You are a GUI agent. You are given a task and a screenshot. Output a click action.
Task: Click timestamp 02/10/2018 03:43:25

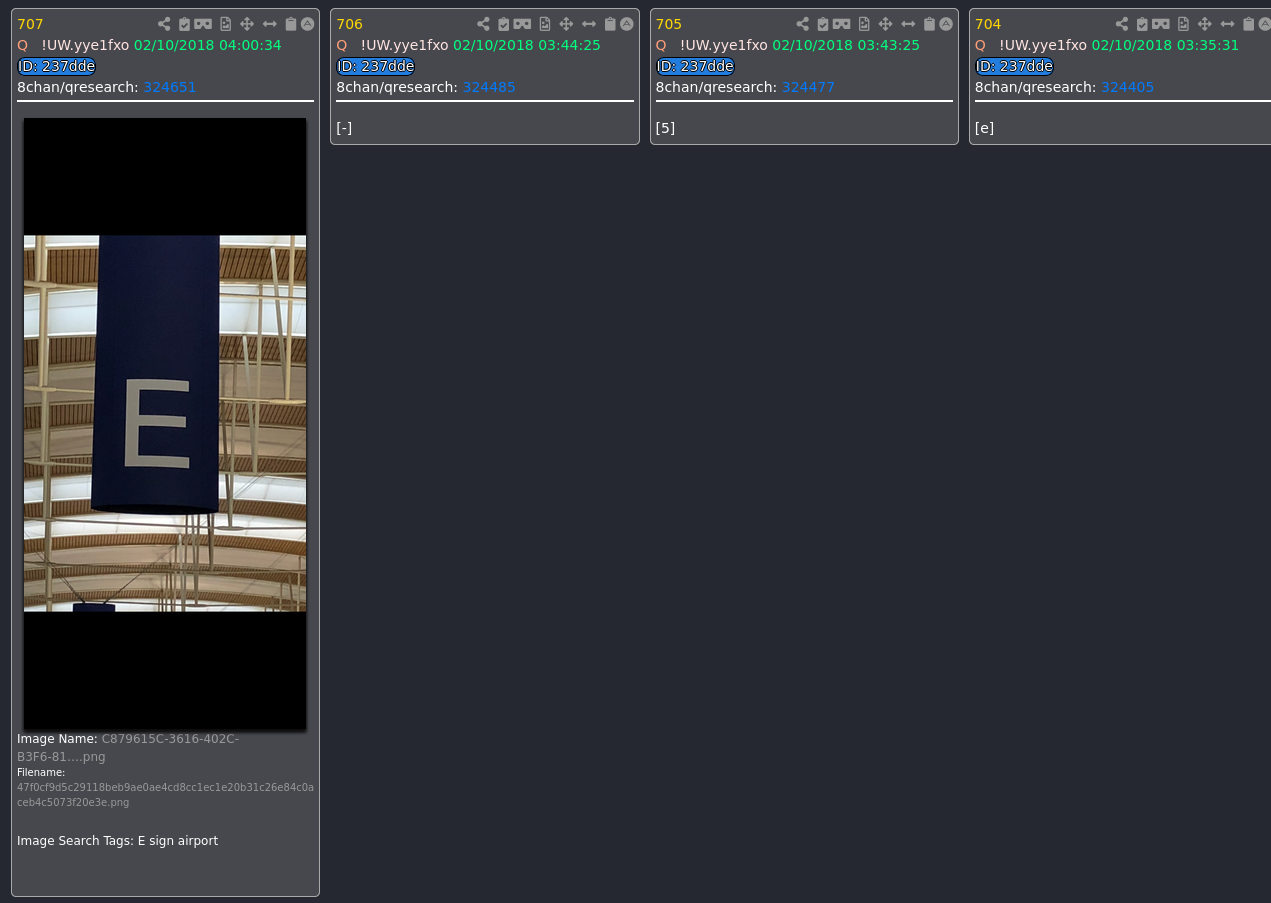[846, 45]
